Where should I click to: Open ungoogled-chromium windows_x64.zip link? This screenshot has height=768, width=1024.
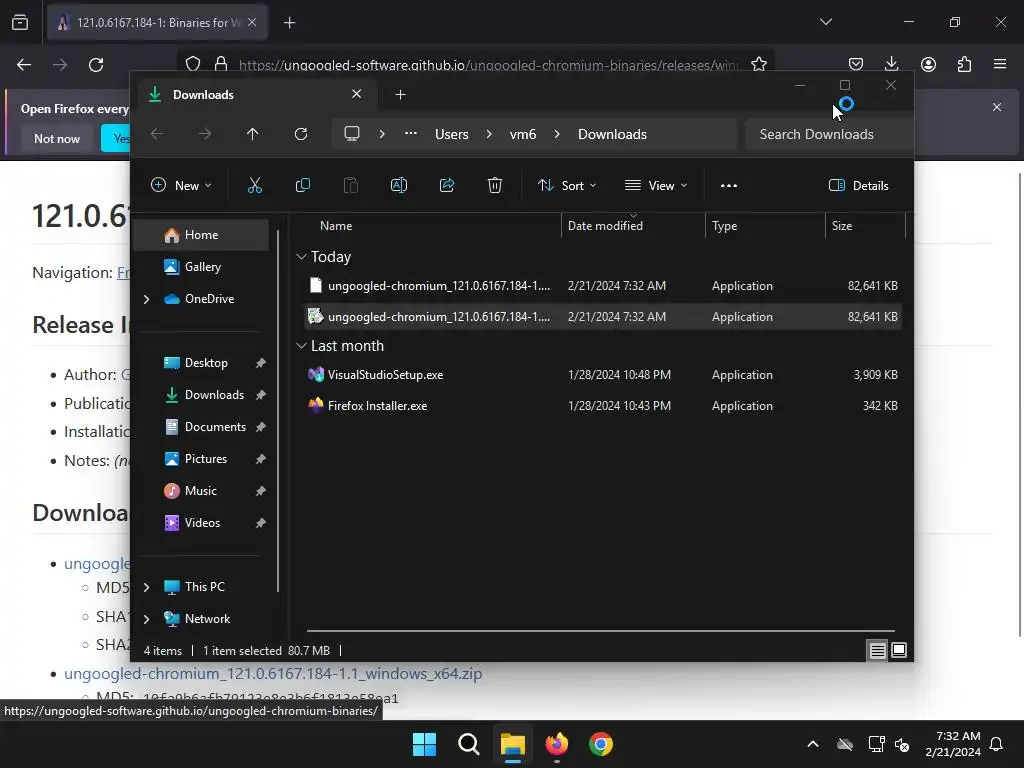273,673
